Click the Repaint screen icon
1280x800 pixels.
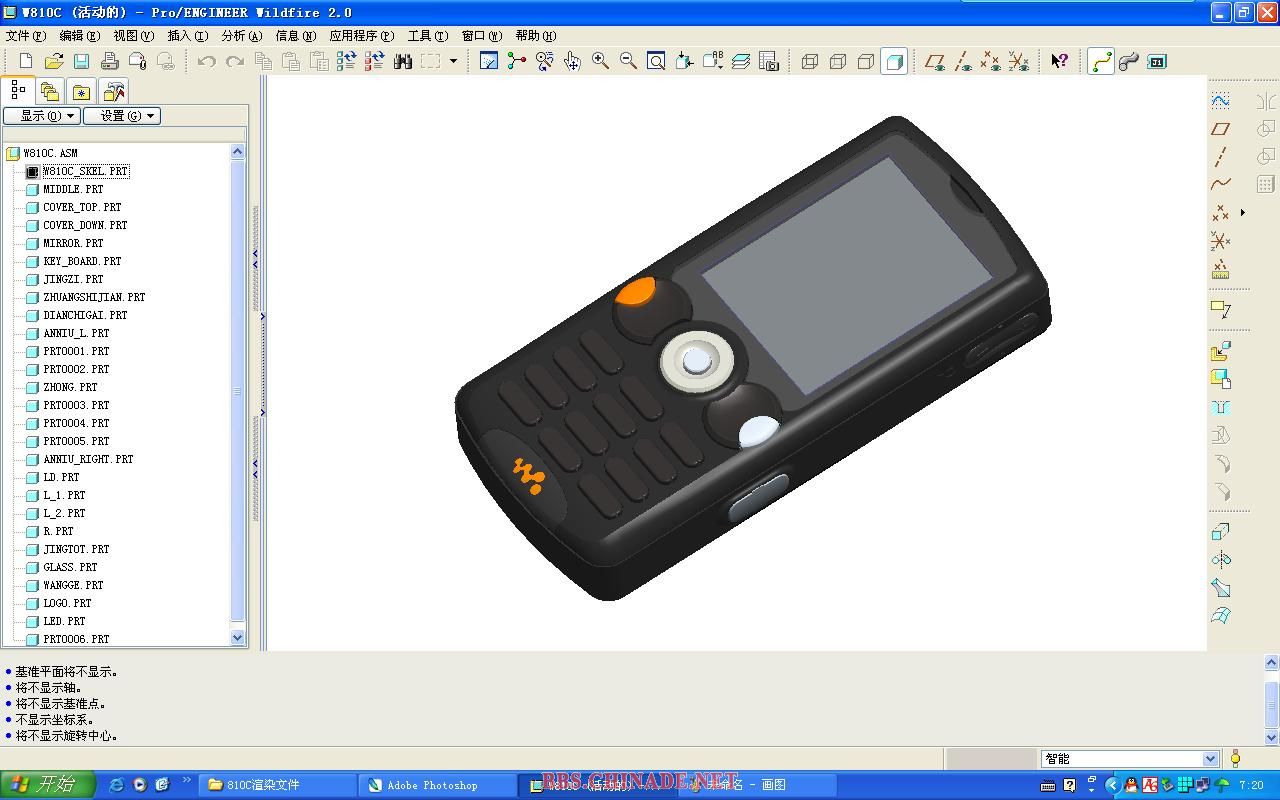[x=489, y=61]
